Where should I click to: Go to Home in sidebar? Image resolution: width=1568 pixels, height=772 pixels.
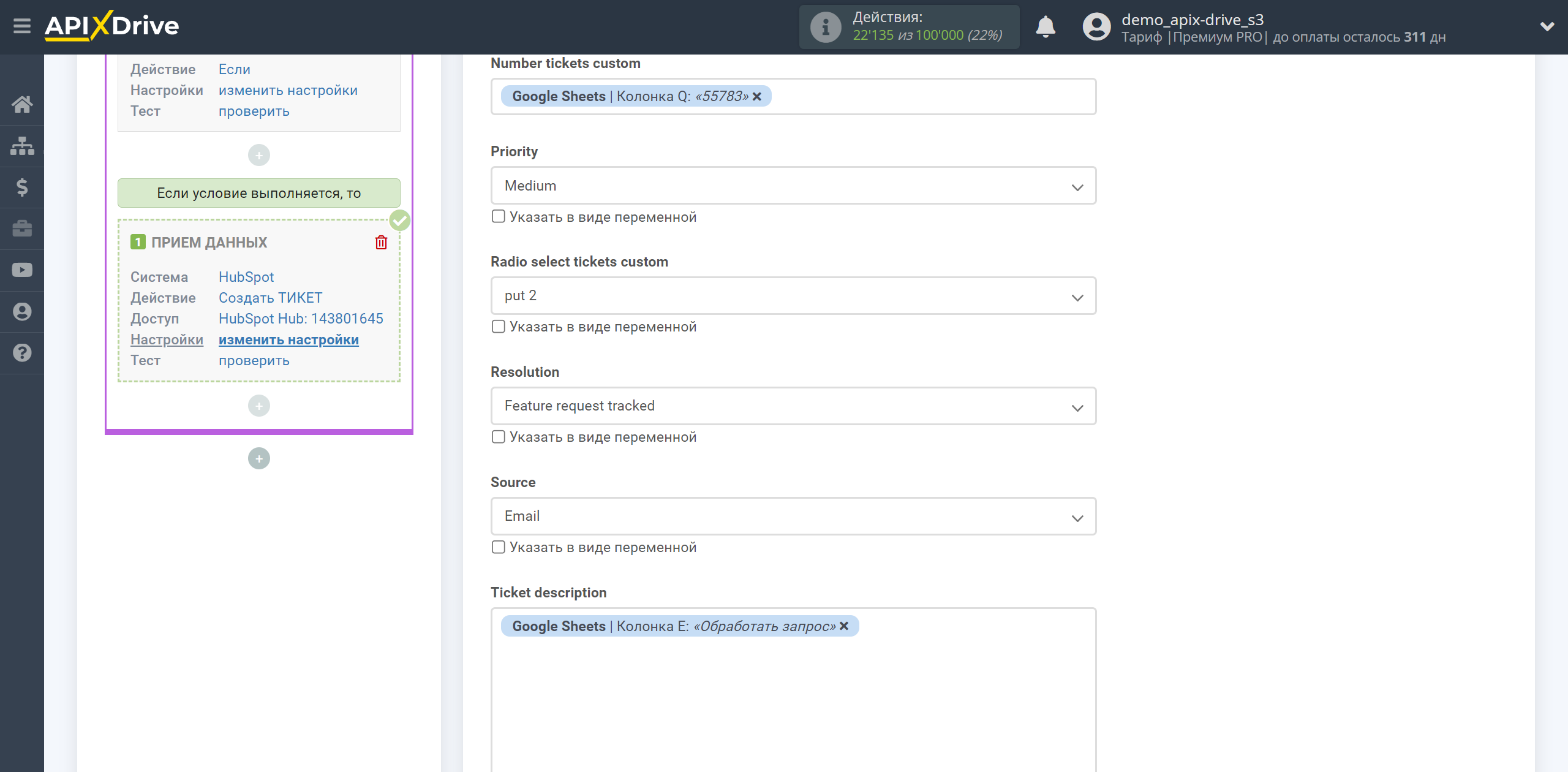[22, 104]
